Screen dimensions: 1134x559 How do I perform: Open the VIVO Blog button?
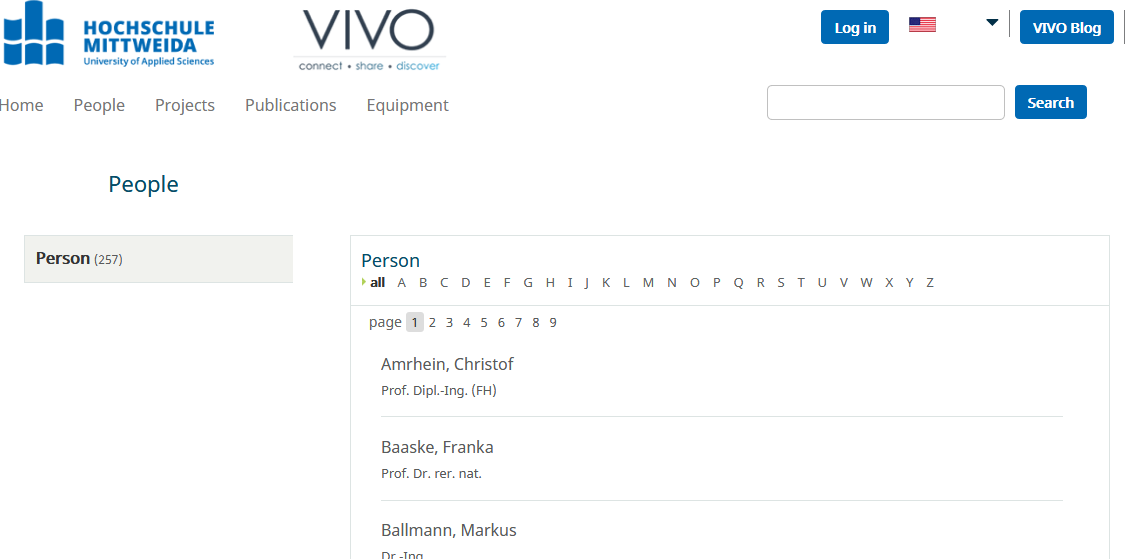tap(1067, 27)
